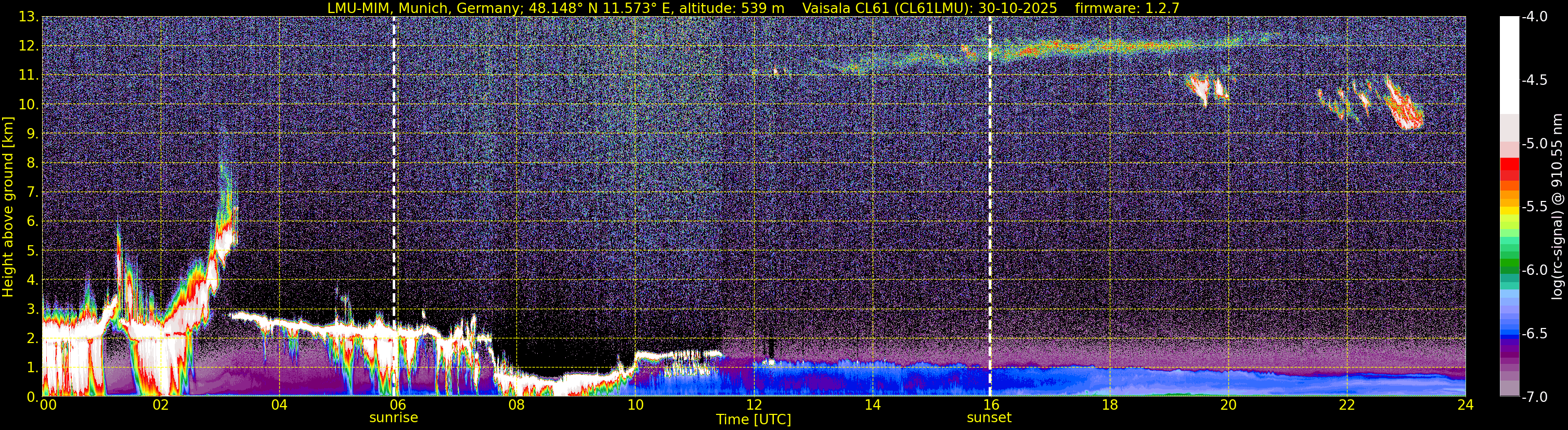
Task: Select the 'firmware: 1.2.7' title text
Action: [1128, 8]
